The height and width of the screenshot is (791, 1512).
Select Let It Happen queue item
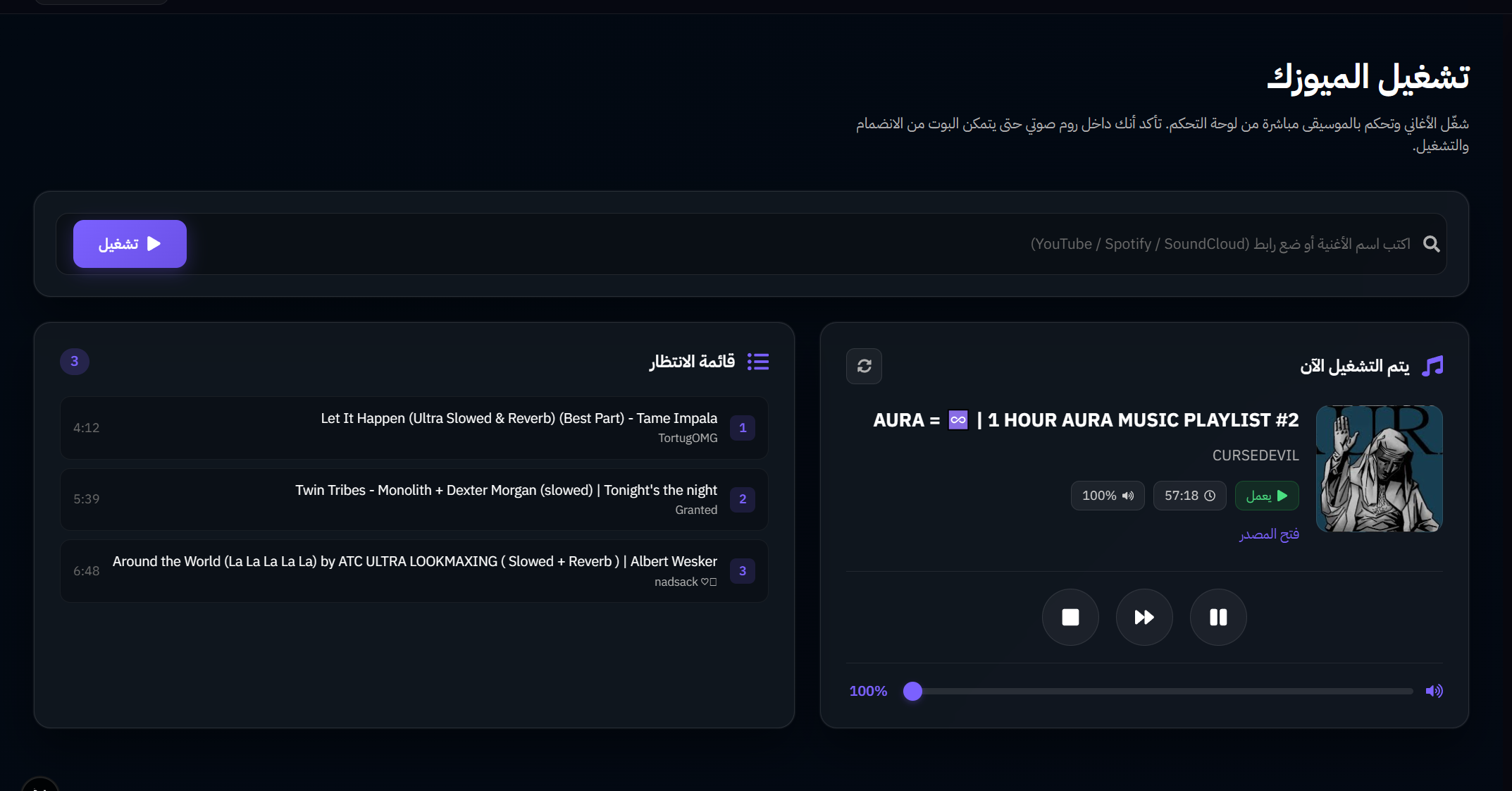coord(414,428)
